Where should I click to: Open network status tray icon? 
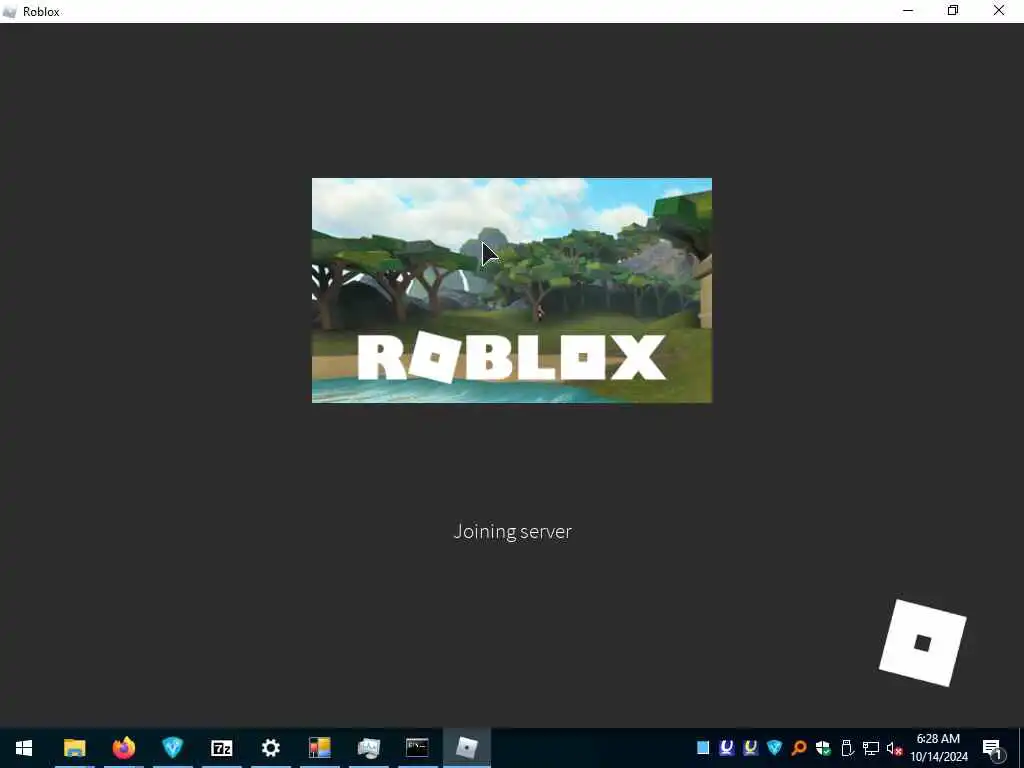coord(871,748)
